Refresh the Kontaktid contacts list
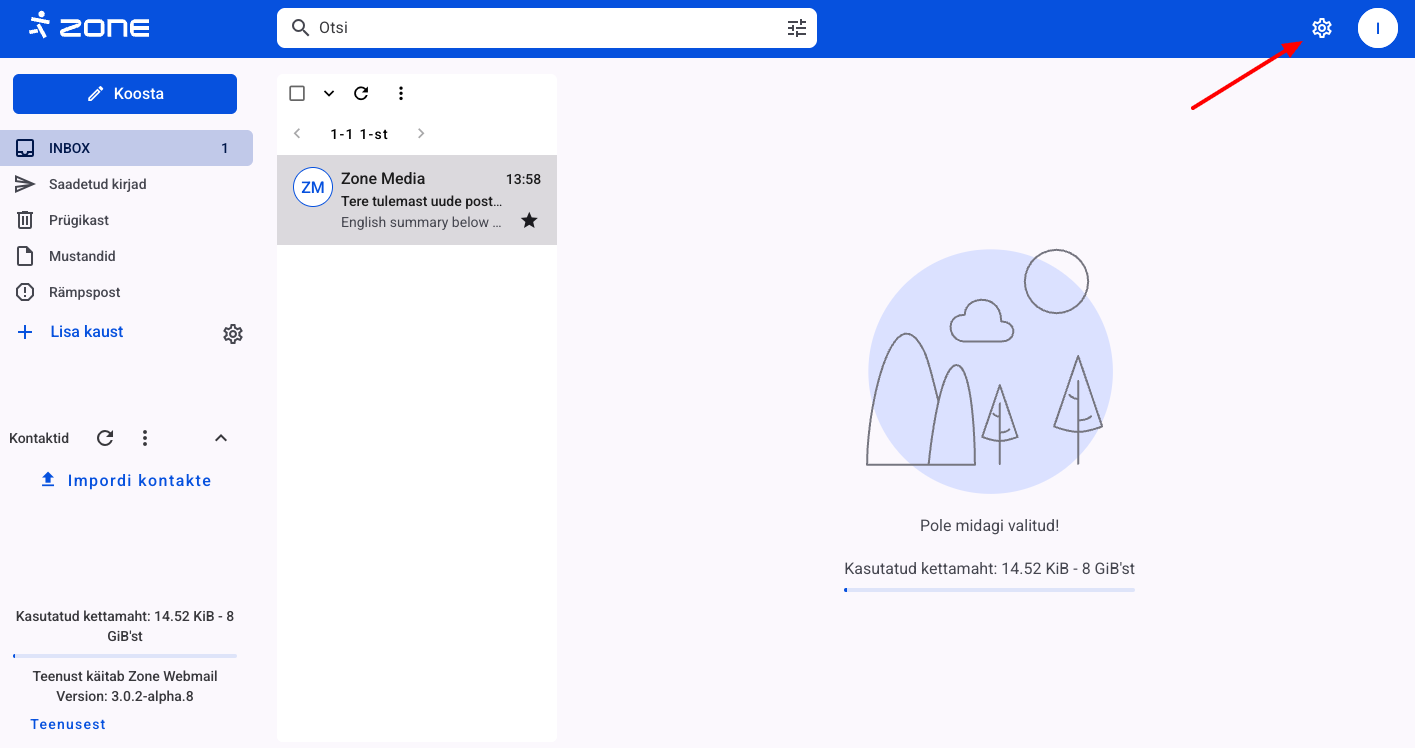Image resolution: width=1415 pixels, height=748 pixels. click(x=105, y=438)
